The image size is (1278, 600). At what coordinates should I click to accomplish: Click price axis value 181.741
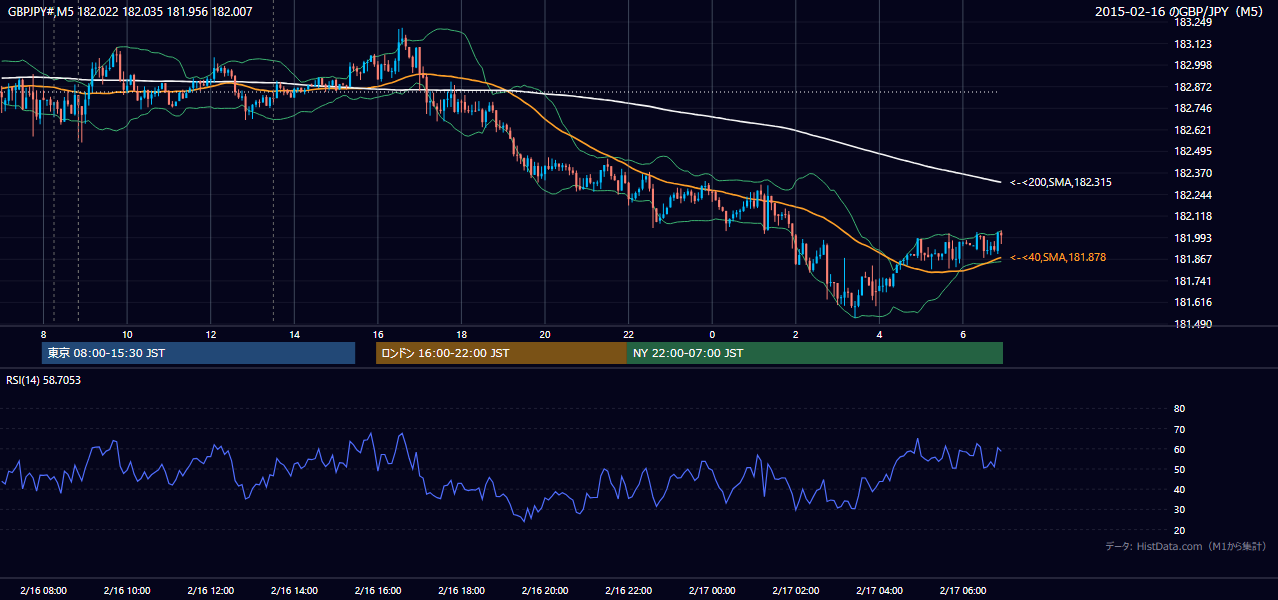click(1192, 281)
